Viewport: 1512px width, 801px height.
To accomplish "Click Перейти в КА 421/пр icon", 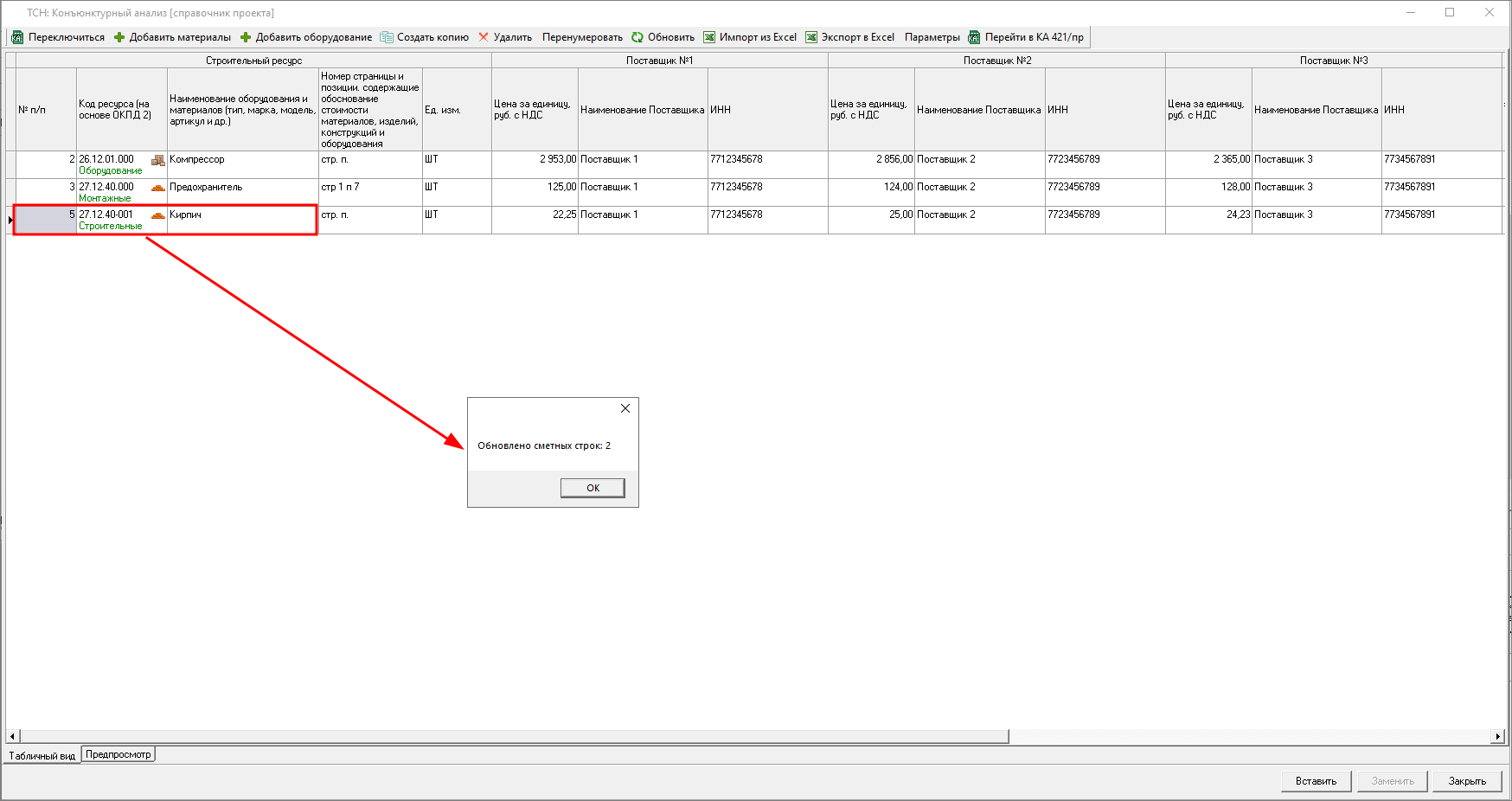I will click(x=974, y=37).
